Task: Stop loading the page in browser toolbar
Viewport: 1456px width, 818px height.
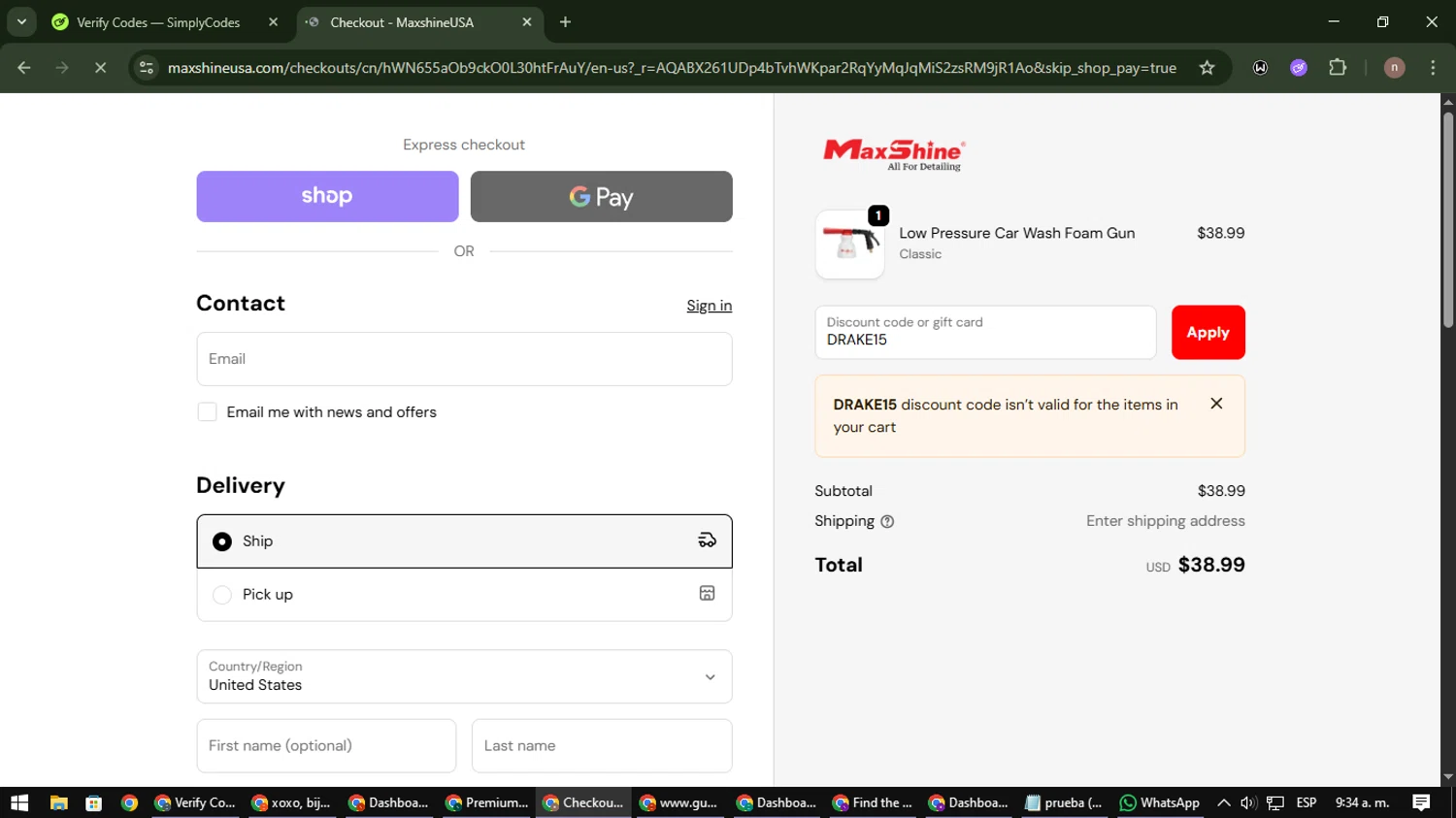Action: click(x=100, y=68)
